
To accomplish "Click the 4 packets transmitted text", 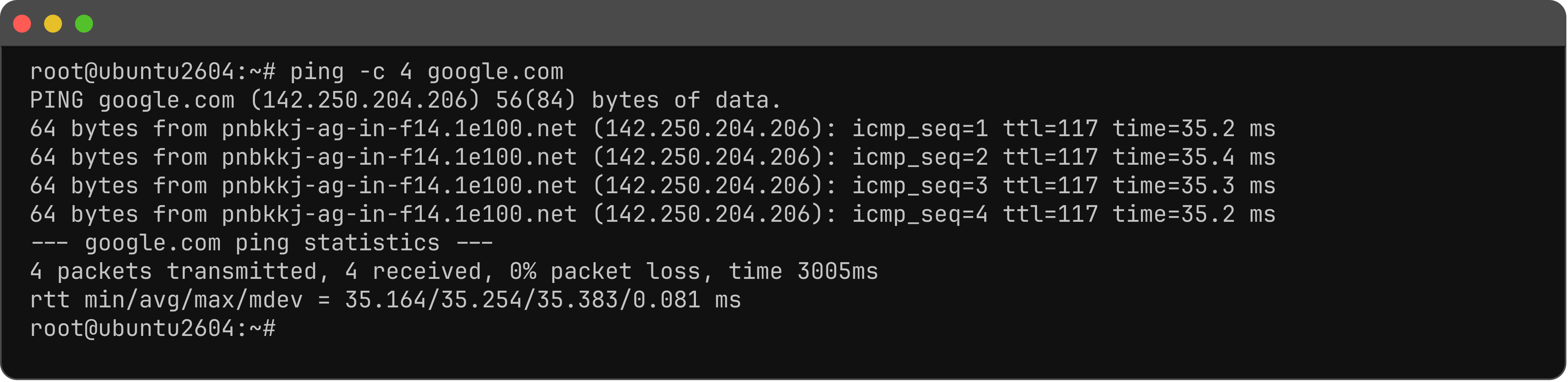I will click(173, 272).
